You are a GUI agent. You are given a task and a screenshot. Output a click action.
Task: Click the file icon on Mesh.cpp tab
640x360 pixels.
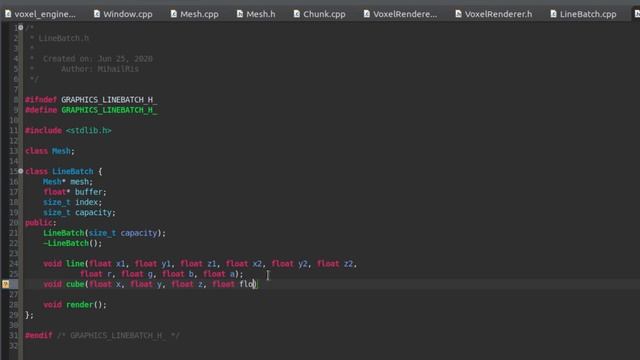(x=173, y=14)
